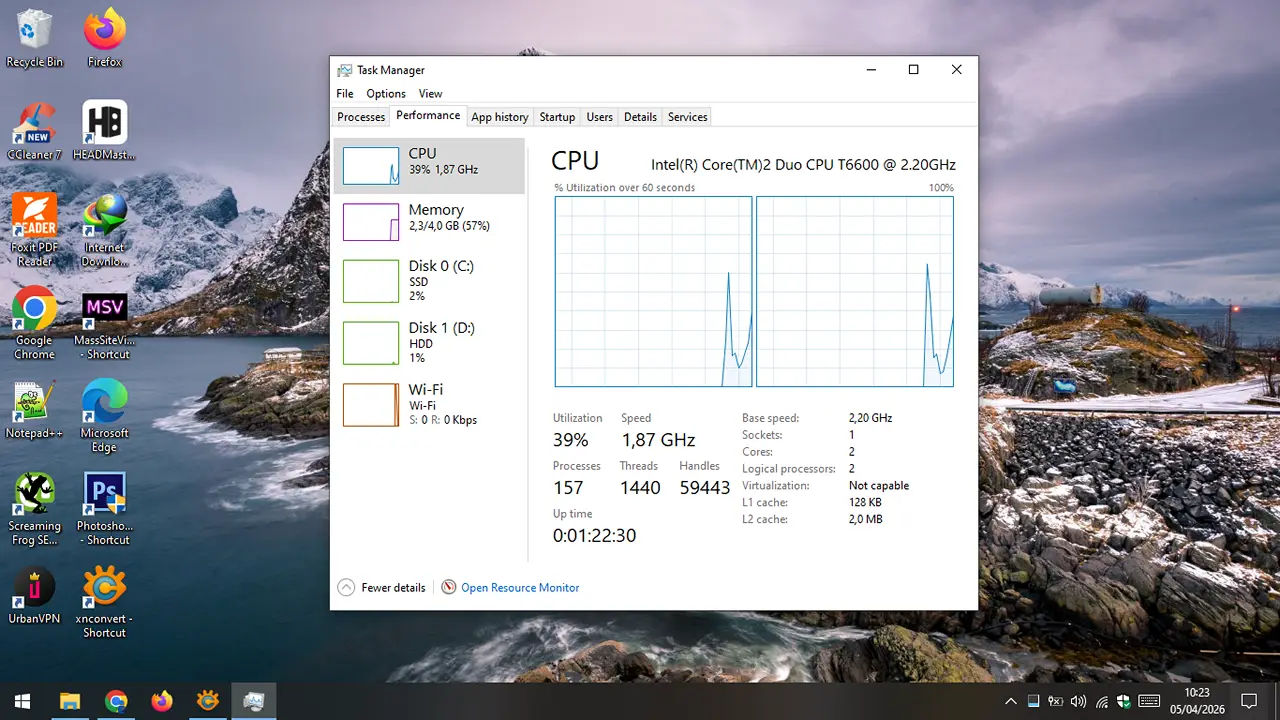
Task: Select Wi-Fi in the performance sidebar
Action: [429, 405]
